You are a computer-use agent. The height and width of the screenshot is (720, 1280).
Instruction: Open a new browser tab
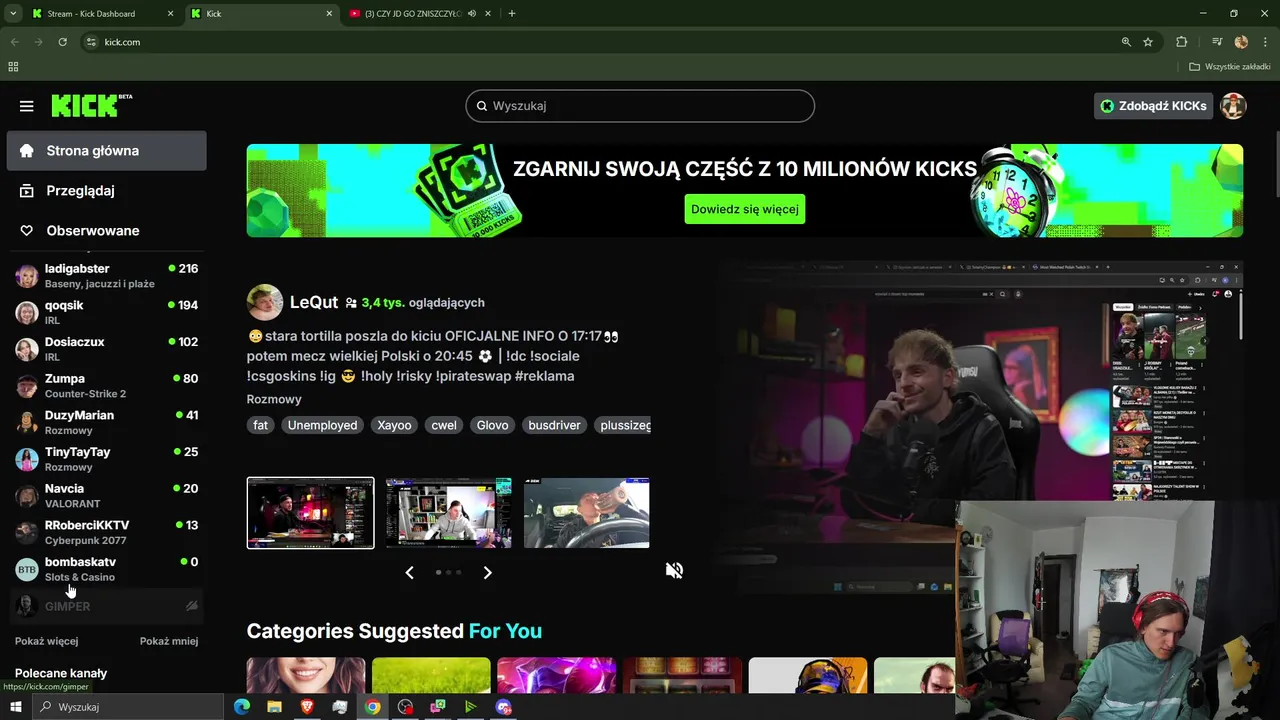[x=512, y=14]
